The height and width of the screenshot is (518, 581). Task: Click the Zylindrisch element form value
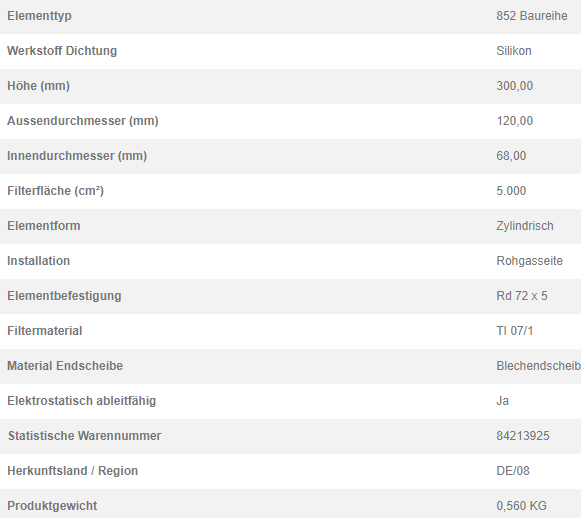[525, 226]
